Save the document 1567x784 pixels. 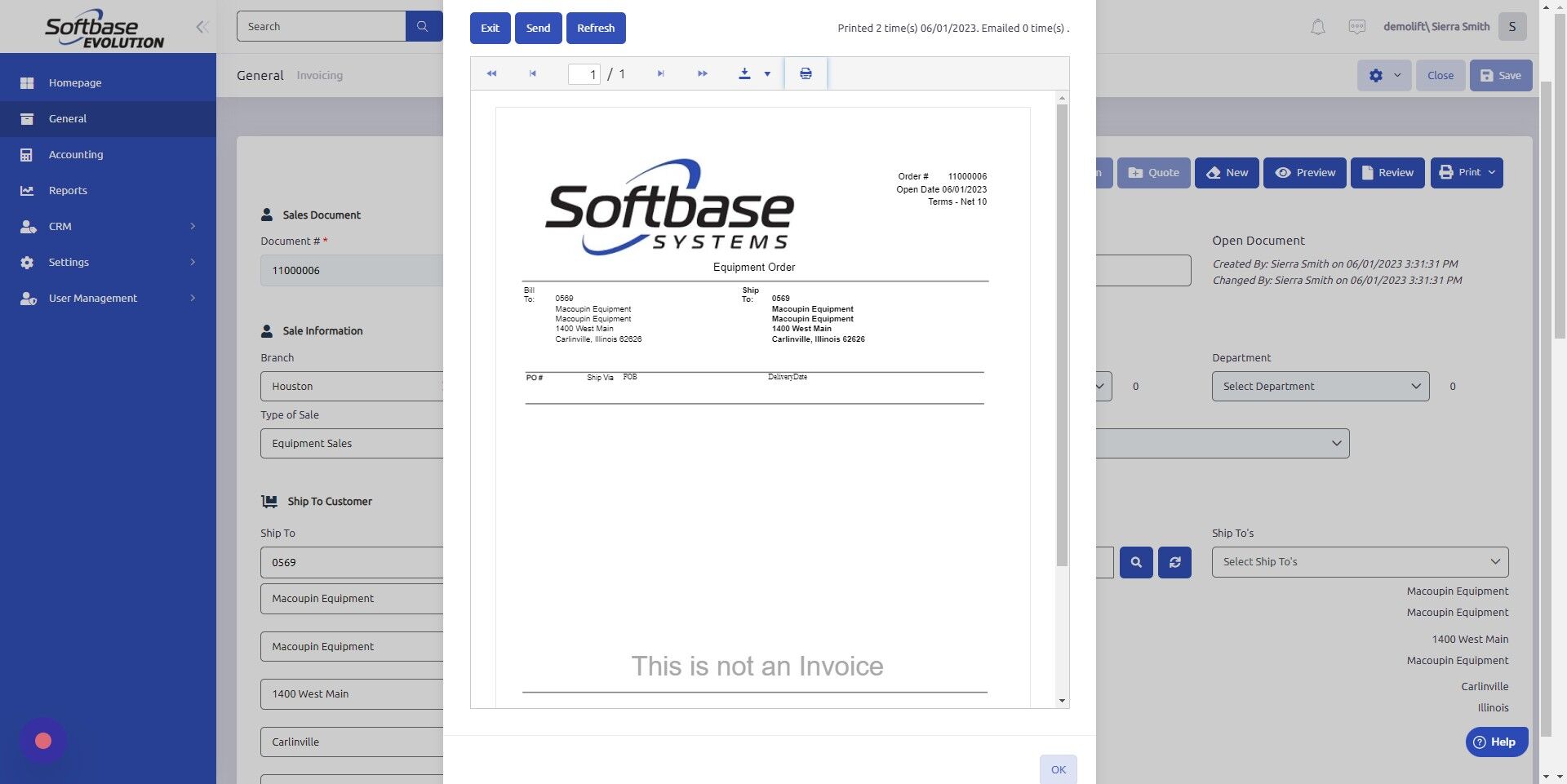[1501, 75]
